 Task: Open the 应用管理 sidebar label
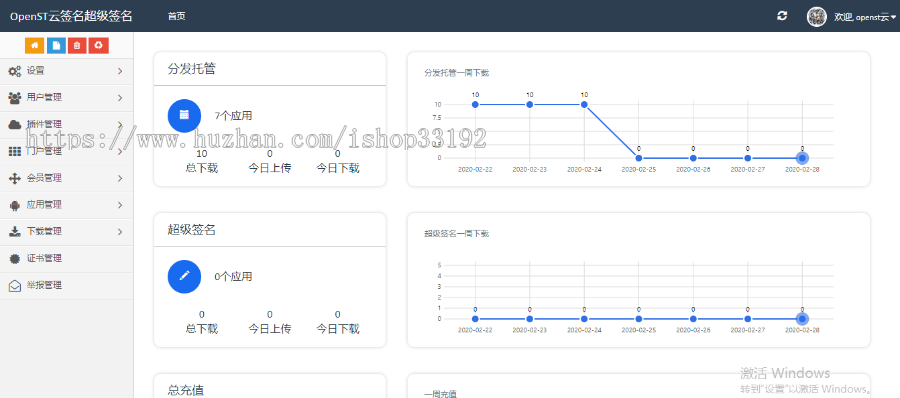(44, 204)
